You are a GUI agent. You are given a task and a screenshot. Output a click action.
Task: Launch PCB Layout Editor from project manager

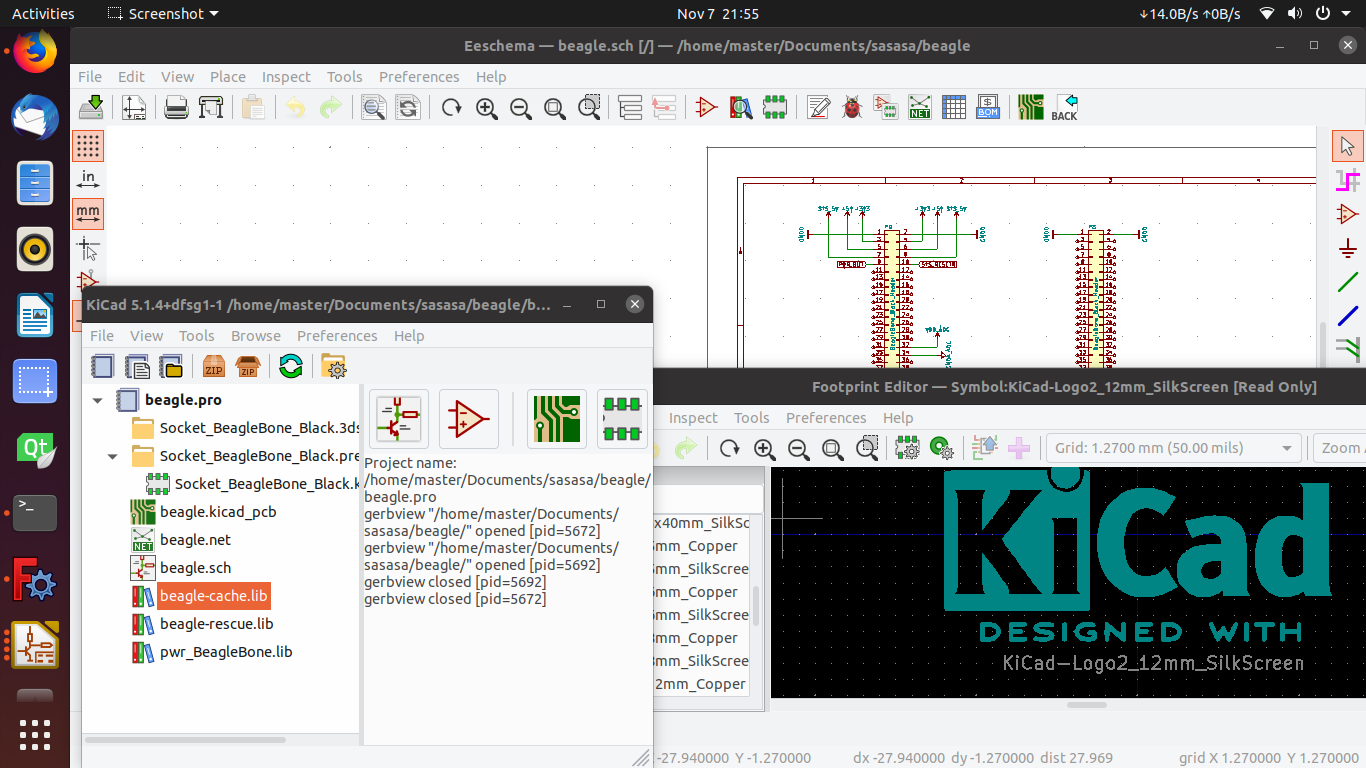(557, 418)
